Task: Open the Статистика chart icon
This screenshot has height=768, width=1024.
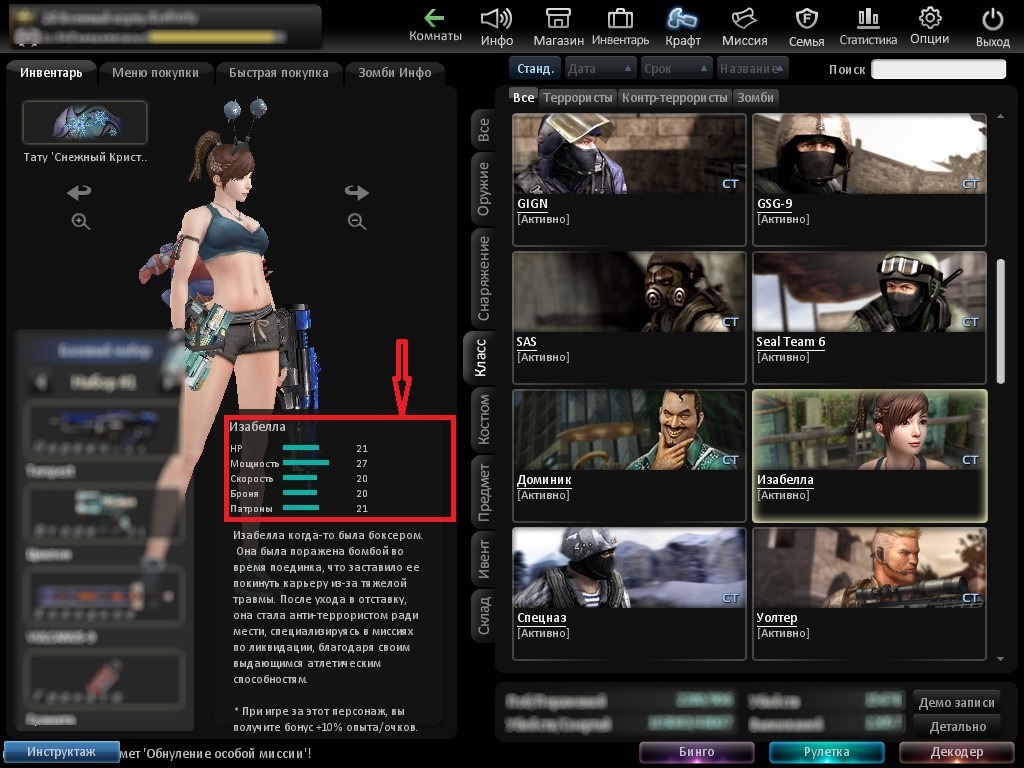Action: click(868, 26)
